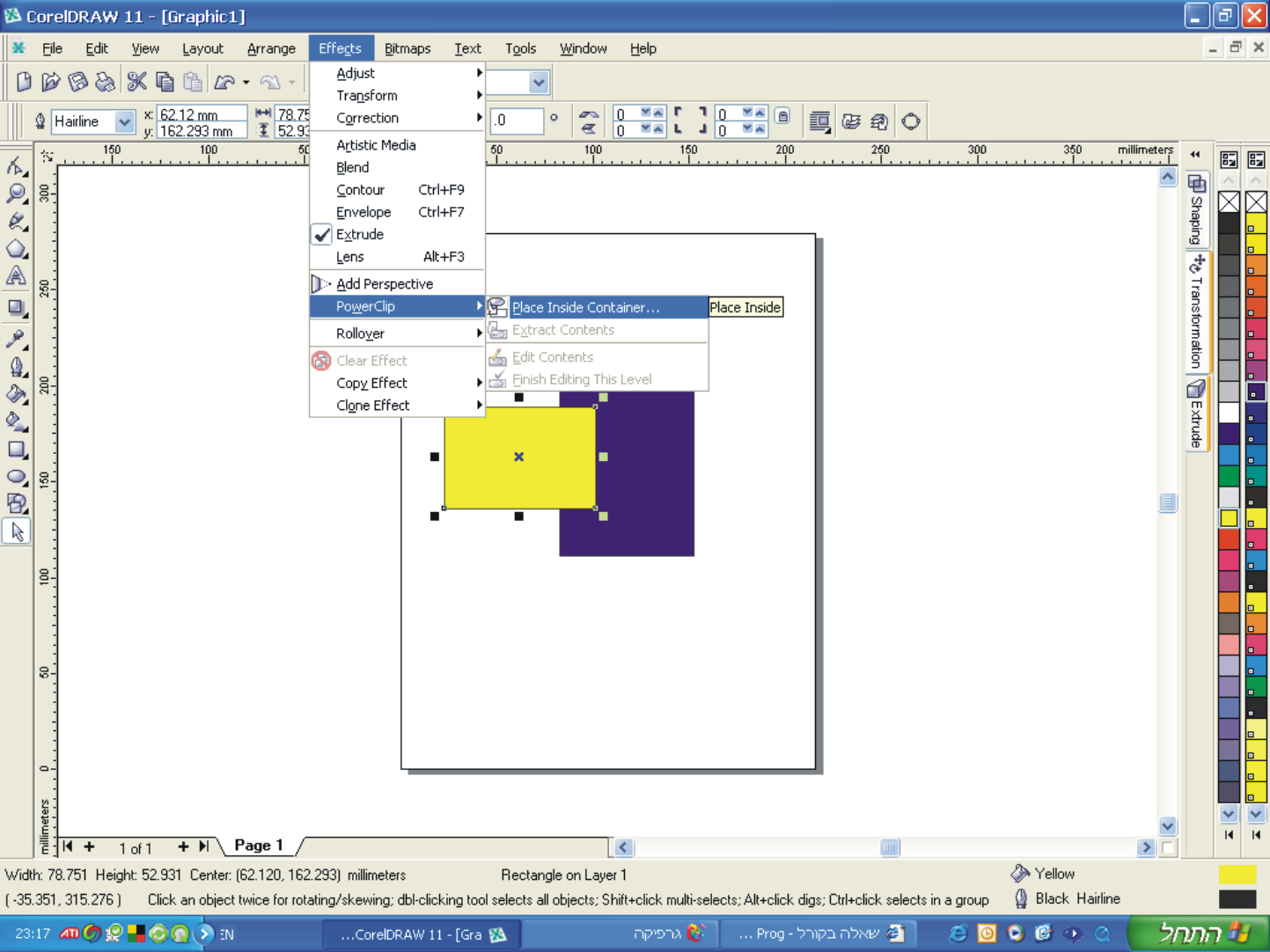Expand the Adjust submenu
Screen dimensions: 1270x952
pos(398,73)
